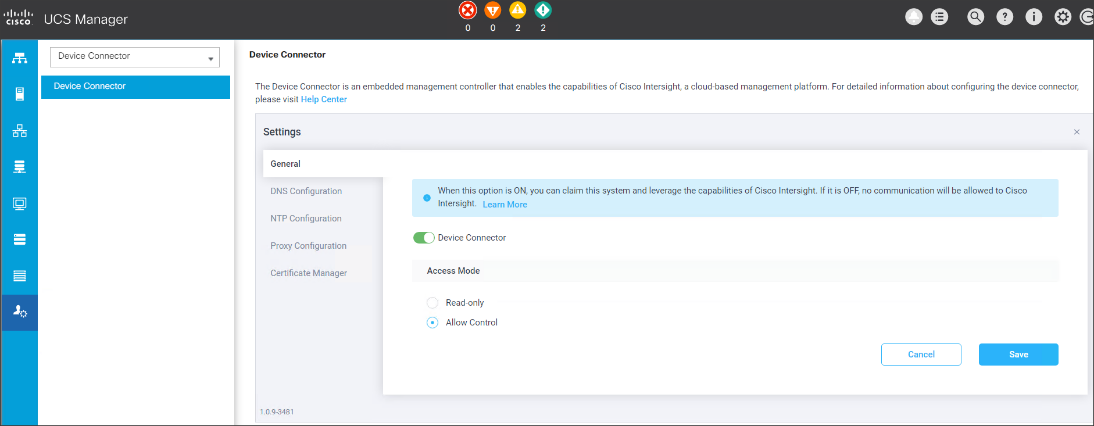Click the Save button
1094x426 pixels.
(x=1019, y=354)
